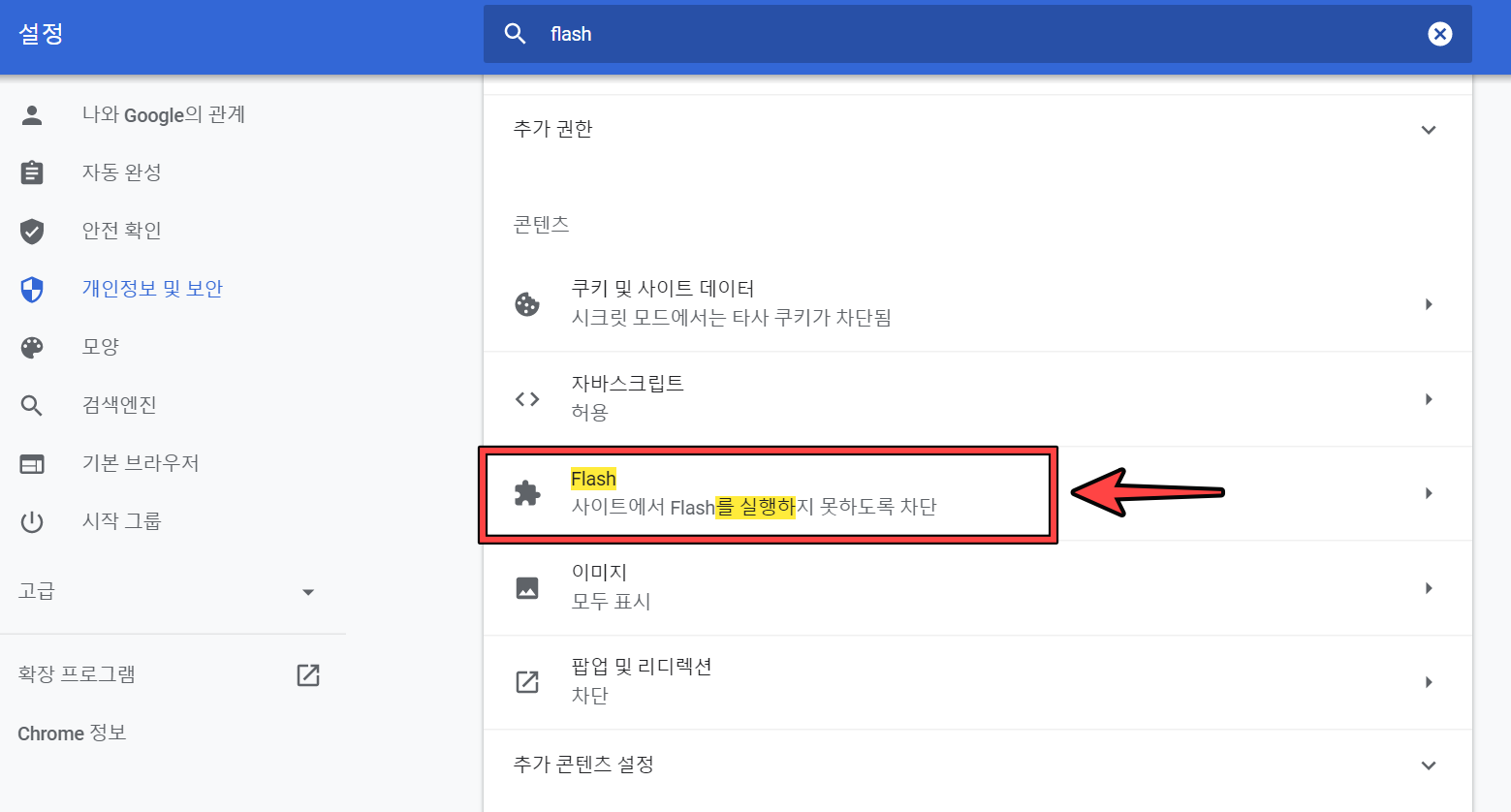
Task: Click the palette icon beside 모양
Action: point(32,347)
